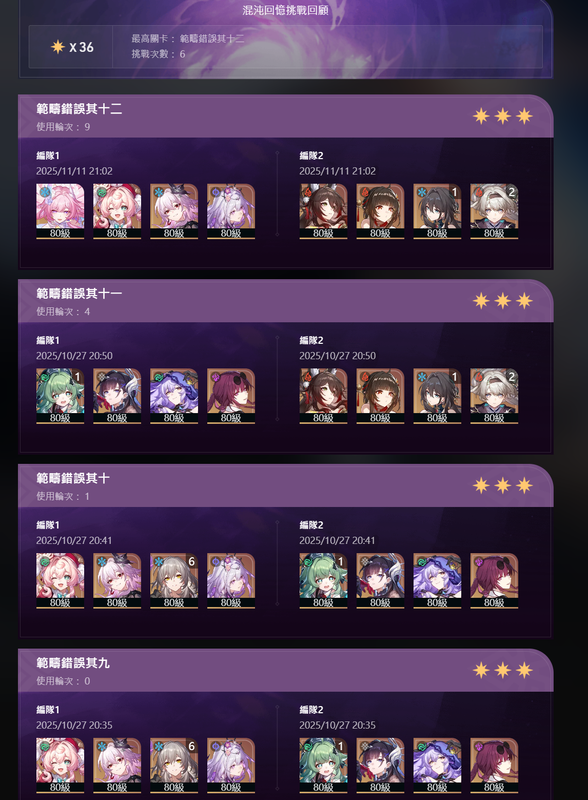Click the 混沌回憶挑戰回顧 page title
588x800 pixels.
[x=285, y=10]
